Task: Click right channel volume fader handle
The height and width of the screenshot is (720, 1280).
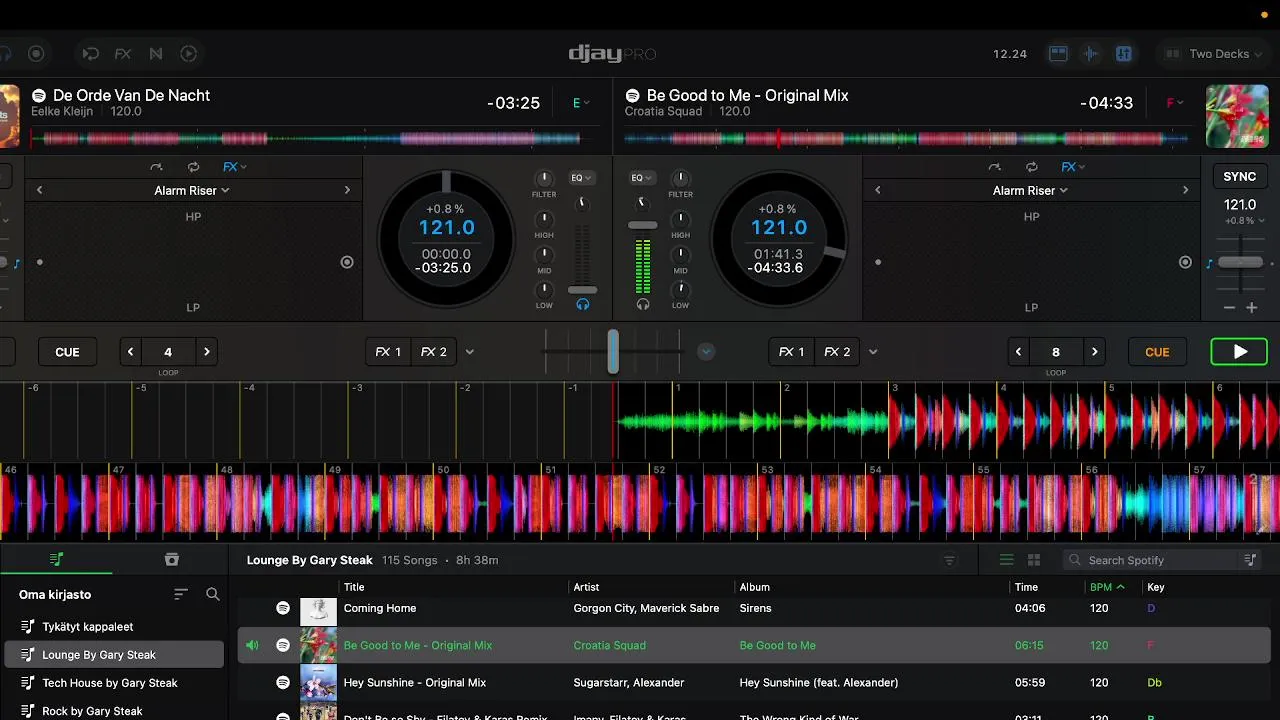Action: pos(643,225)
